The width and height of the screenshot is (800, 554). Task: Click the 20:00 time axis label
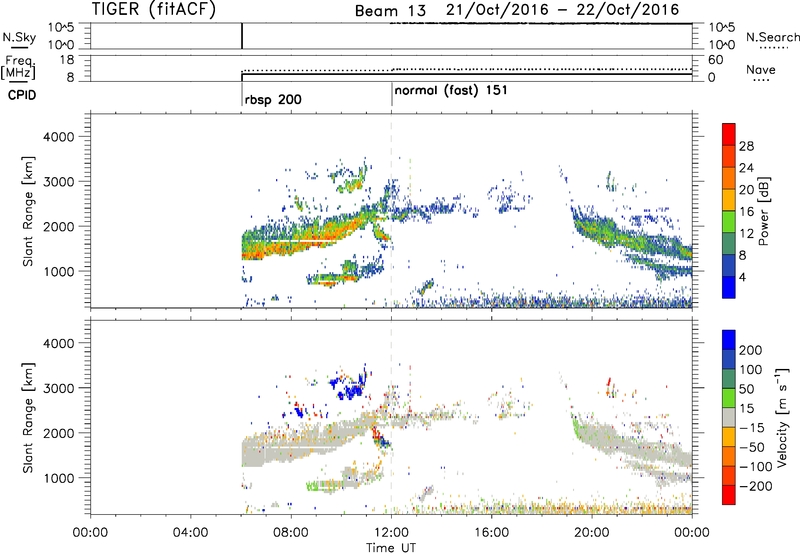tap(592, 533)
